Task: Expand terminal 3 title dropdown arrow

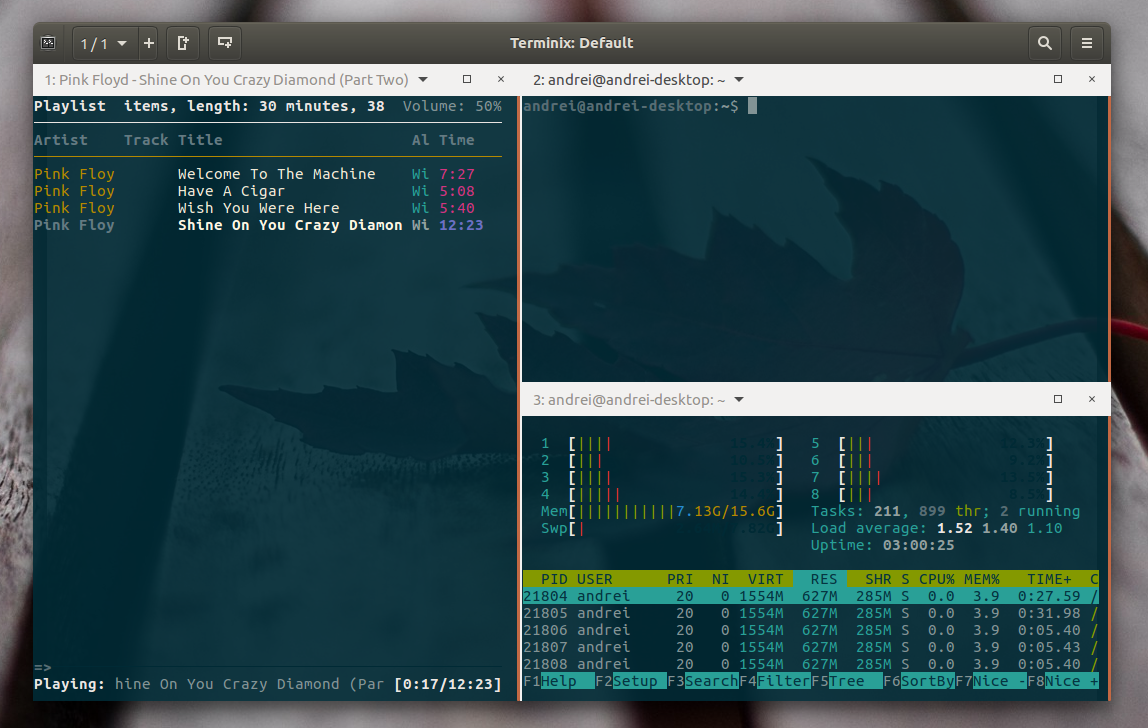Action: pyautogui.click(x=739, y=399)
